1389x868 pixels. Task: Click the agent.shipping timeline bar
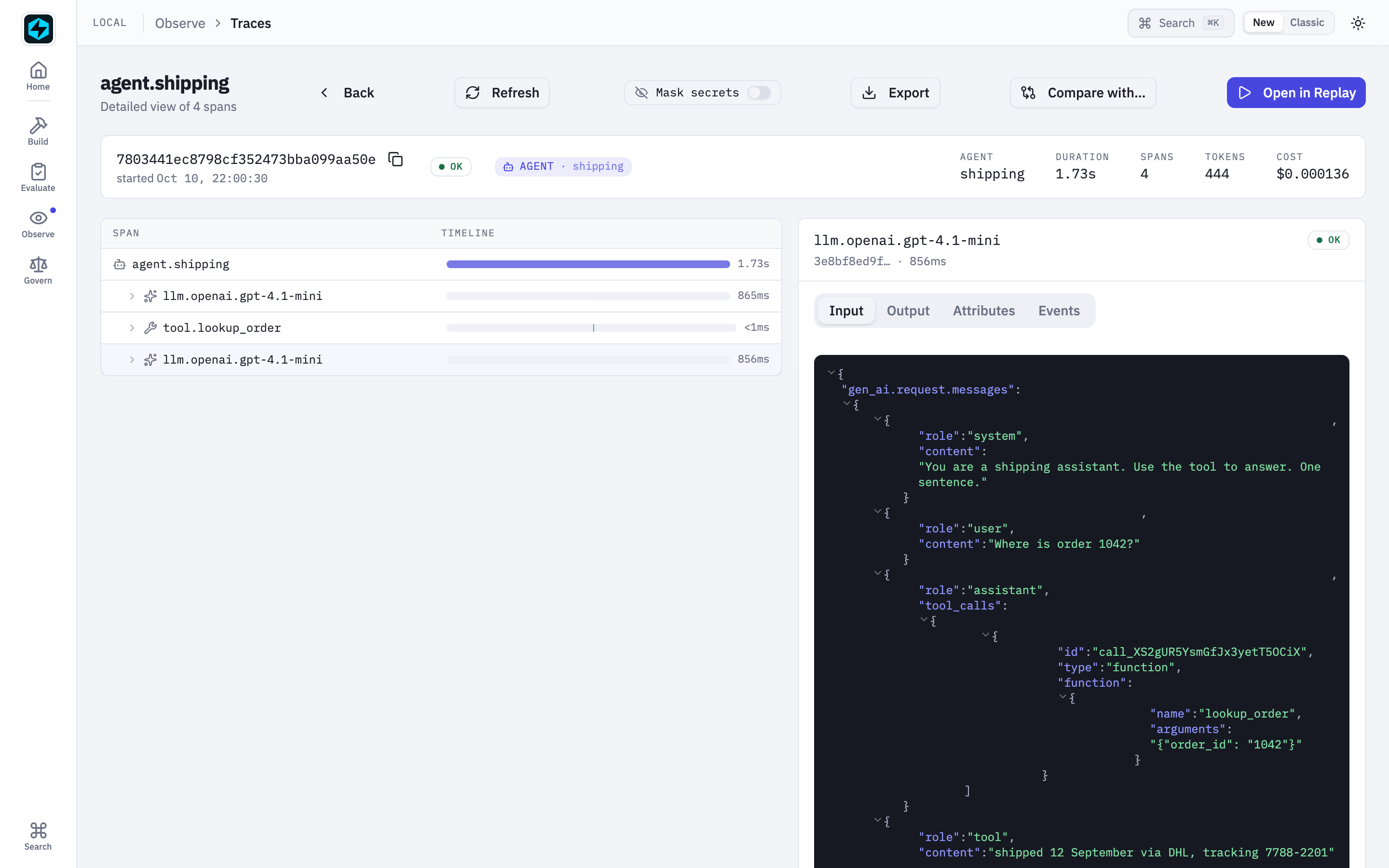588,264
